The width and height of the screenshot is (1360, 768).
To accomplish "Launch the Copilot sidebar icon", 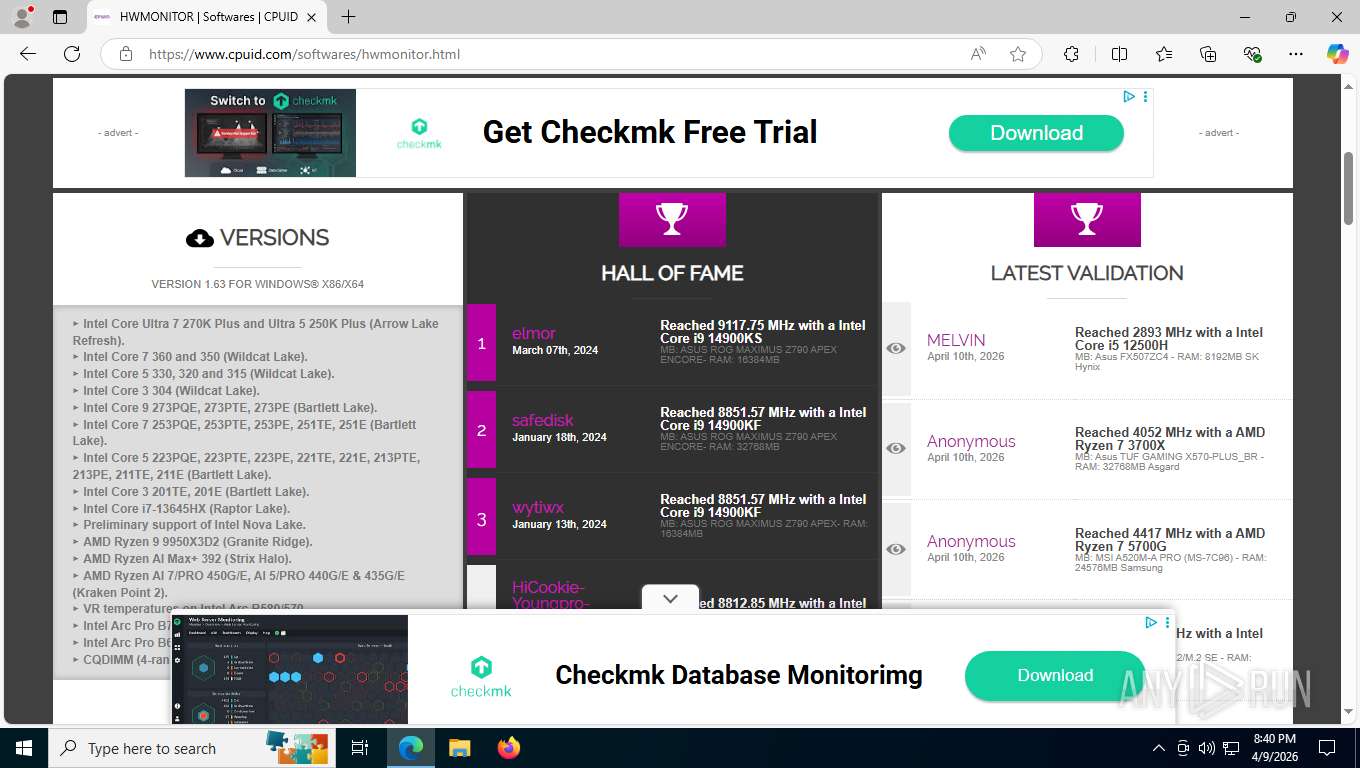I will [1337, 54].
